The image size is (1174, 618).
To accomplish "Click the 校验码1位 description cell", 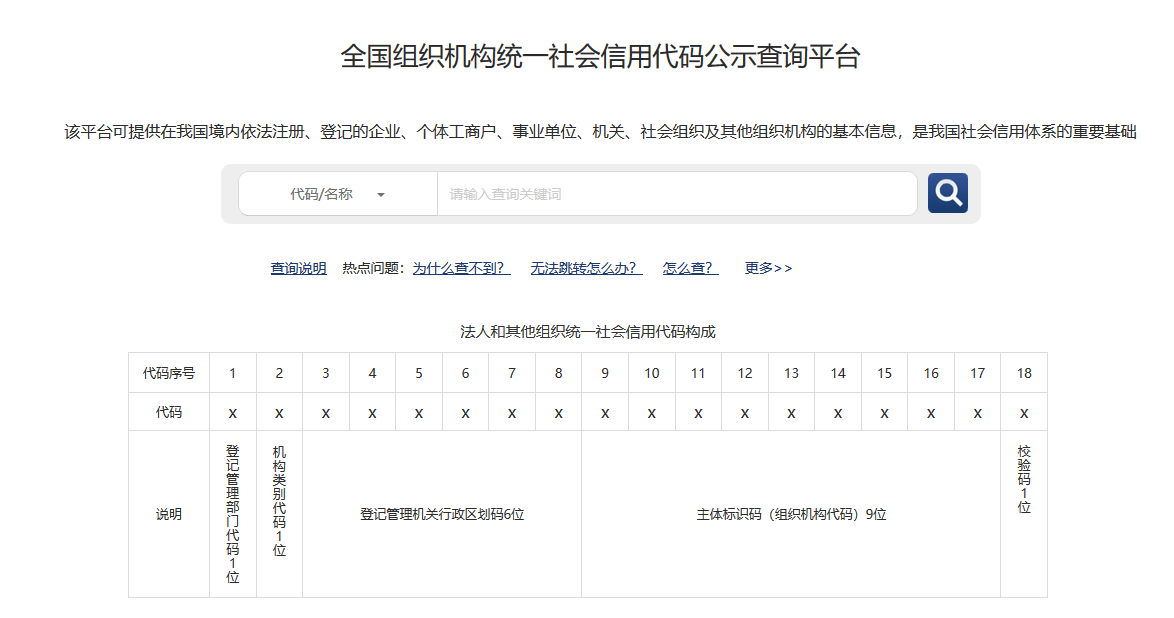I will [1024, 514].
